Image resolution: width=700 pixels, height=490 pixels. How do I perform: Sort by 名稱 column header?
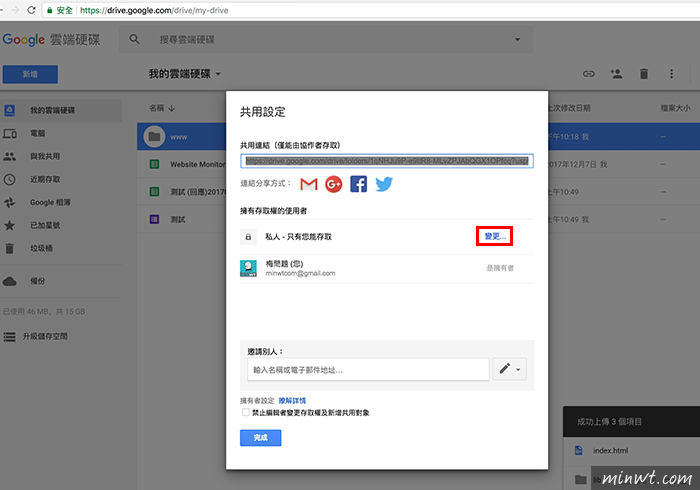tap(162, 108)
